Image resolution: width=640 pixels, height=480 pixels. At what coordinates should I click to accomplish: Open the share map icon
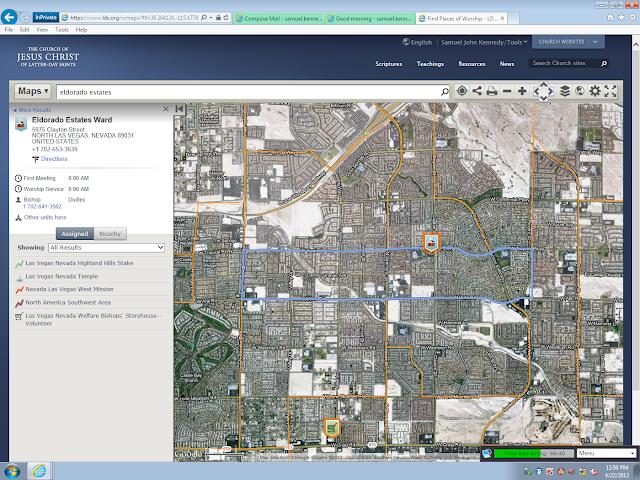pos(477,91)
